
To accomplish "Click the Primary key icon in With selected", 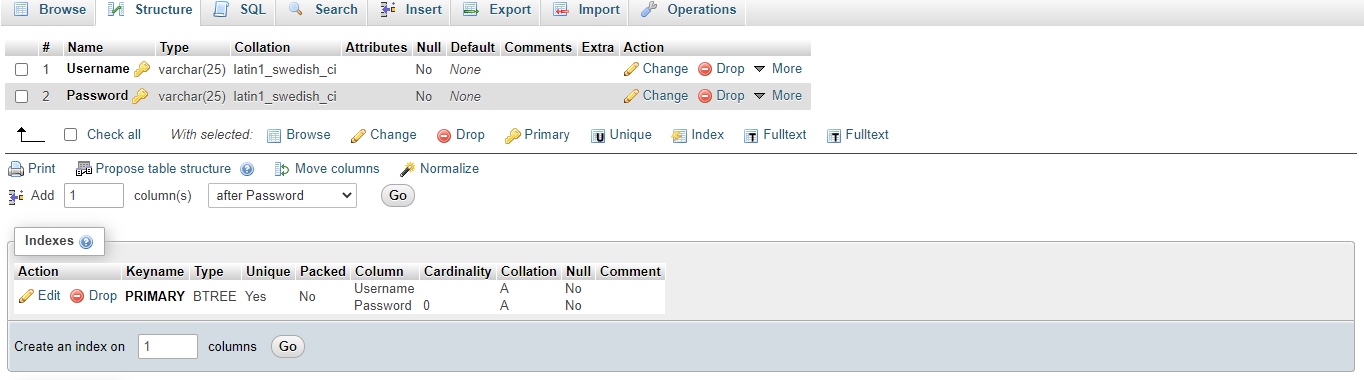I will point(513,135).
